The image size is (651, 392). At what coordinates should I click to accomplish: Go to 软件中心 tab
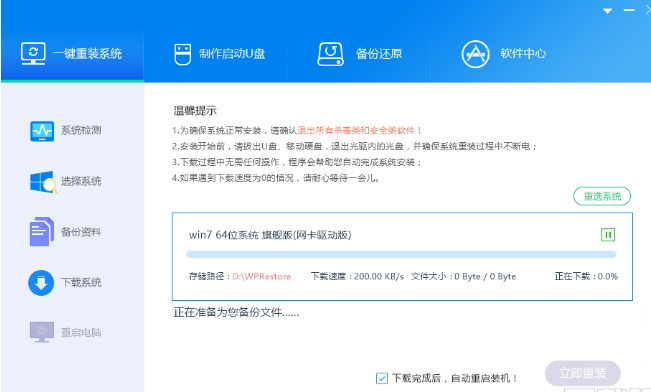503,54
